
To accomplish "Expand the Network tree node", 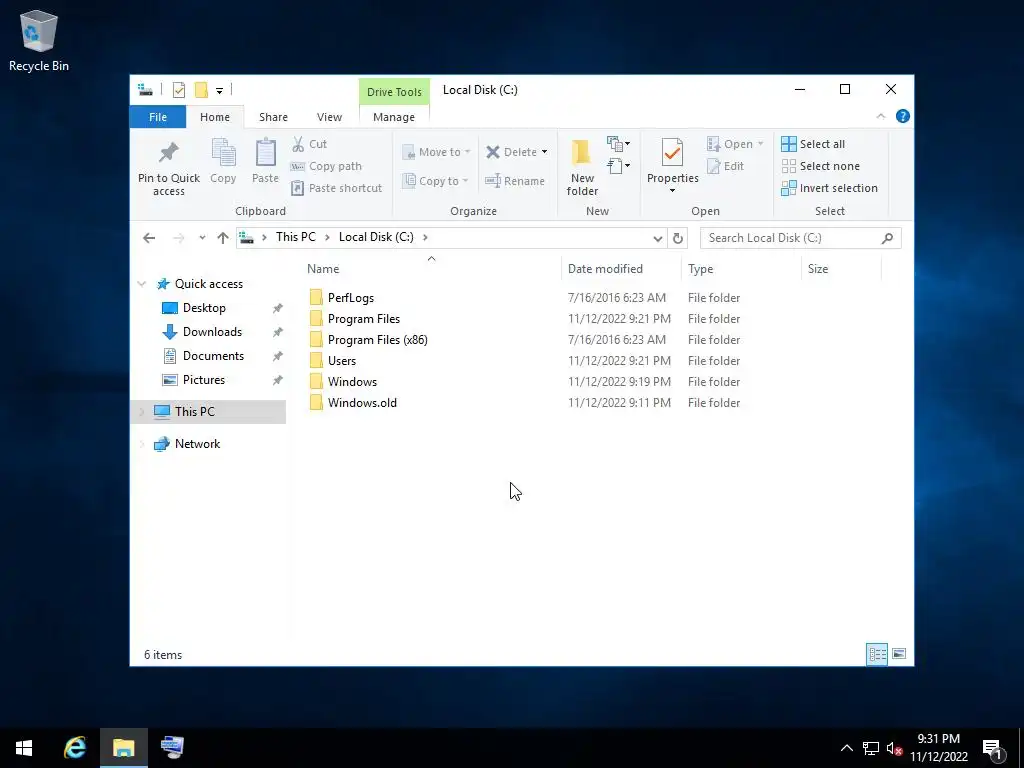I will point(142,444).
